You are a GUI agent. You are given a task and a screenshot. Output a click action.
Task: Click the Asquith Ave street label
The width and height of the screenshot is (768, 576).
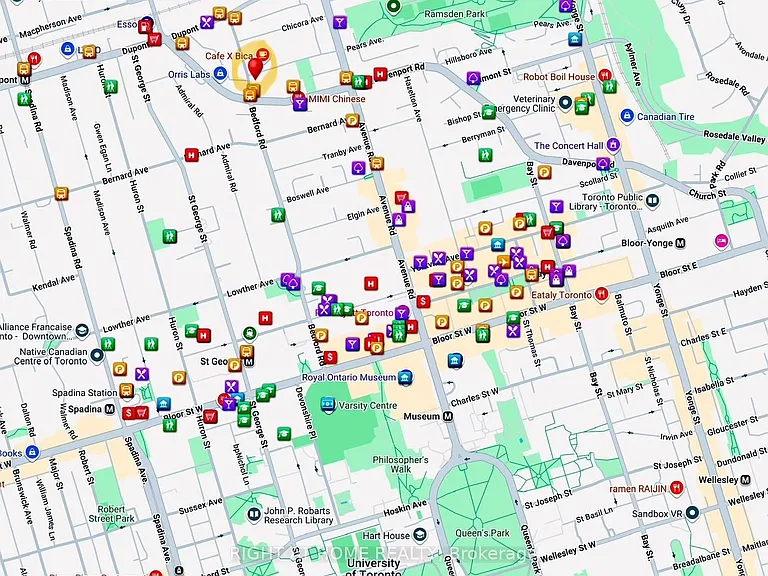click(668, 225)
